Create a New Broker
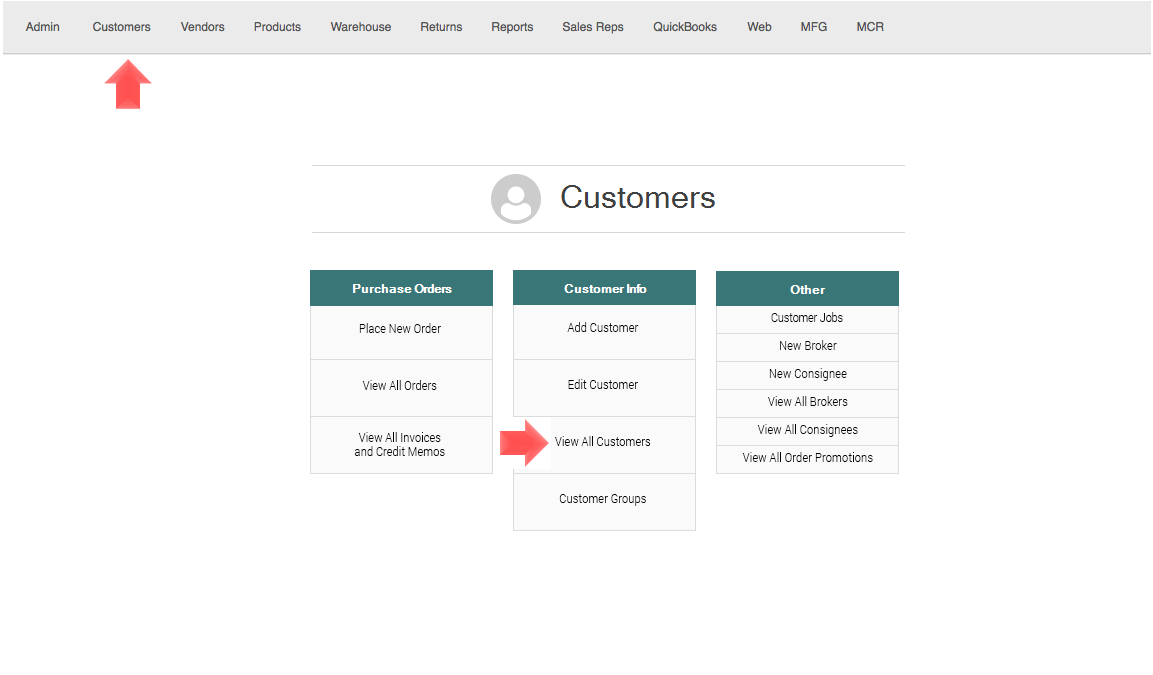This screenshot has height=675, width=1153. tap(807, 346)
